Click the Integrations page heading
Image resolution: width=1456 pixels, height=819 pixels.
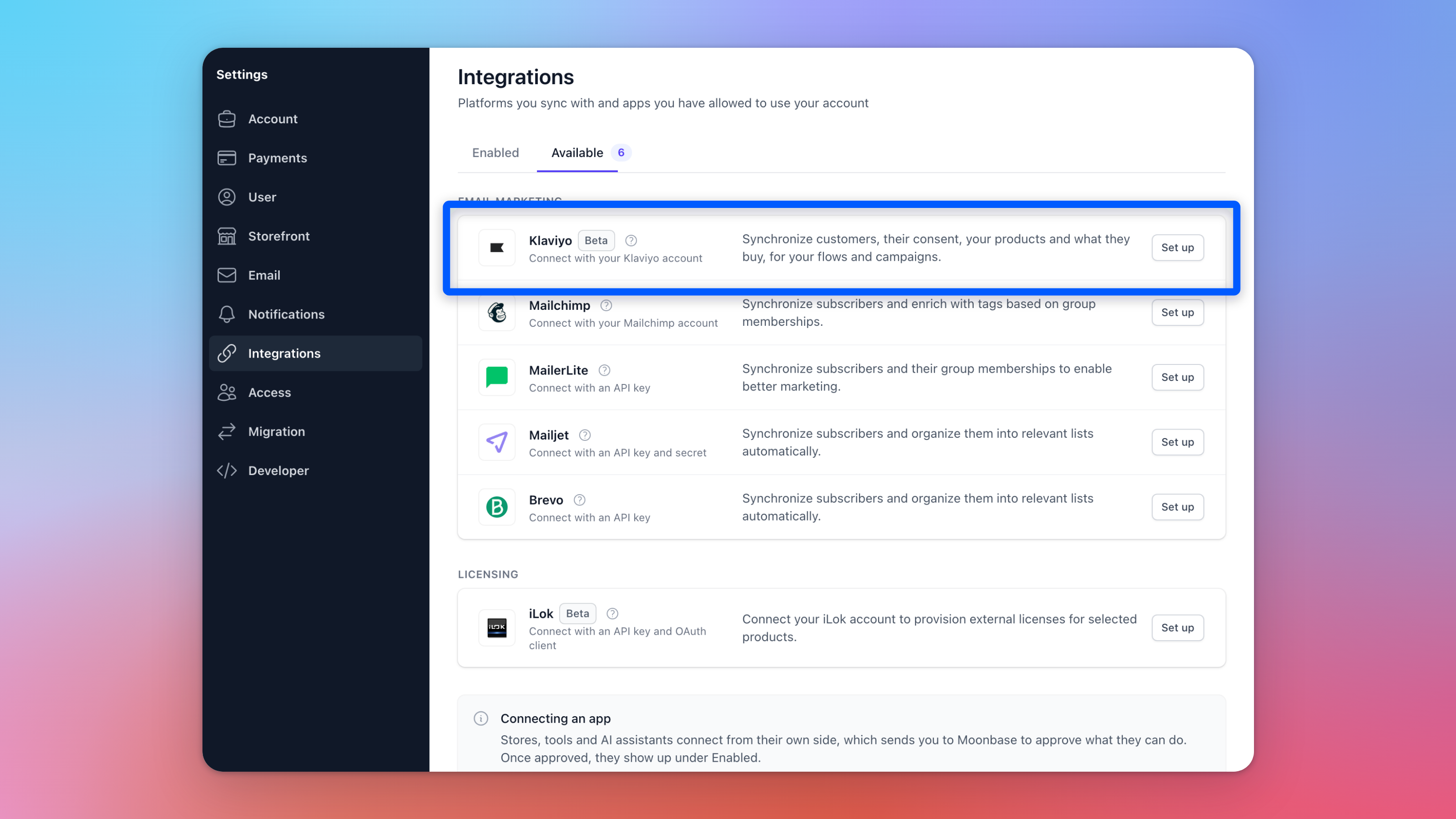pos(516,77)
